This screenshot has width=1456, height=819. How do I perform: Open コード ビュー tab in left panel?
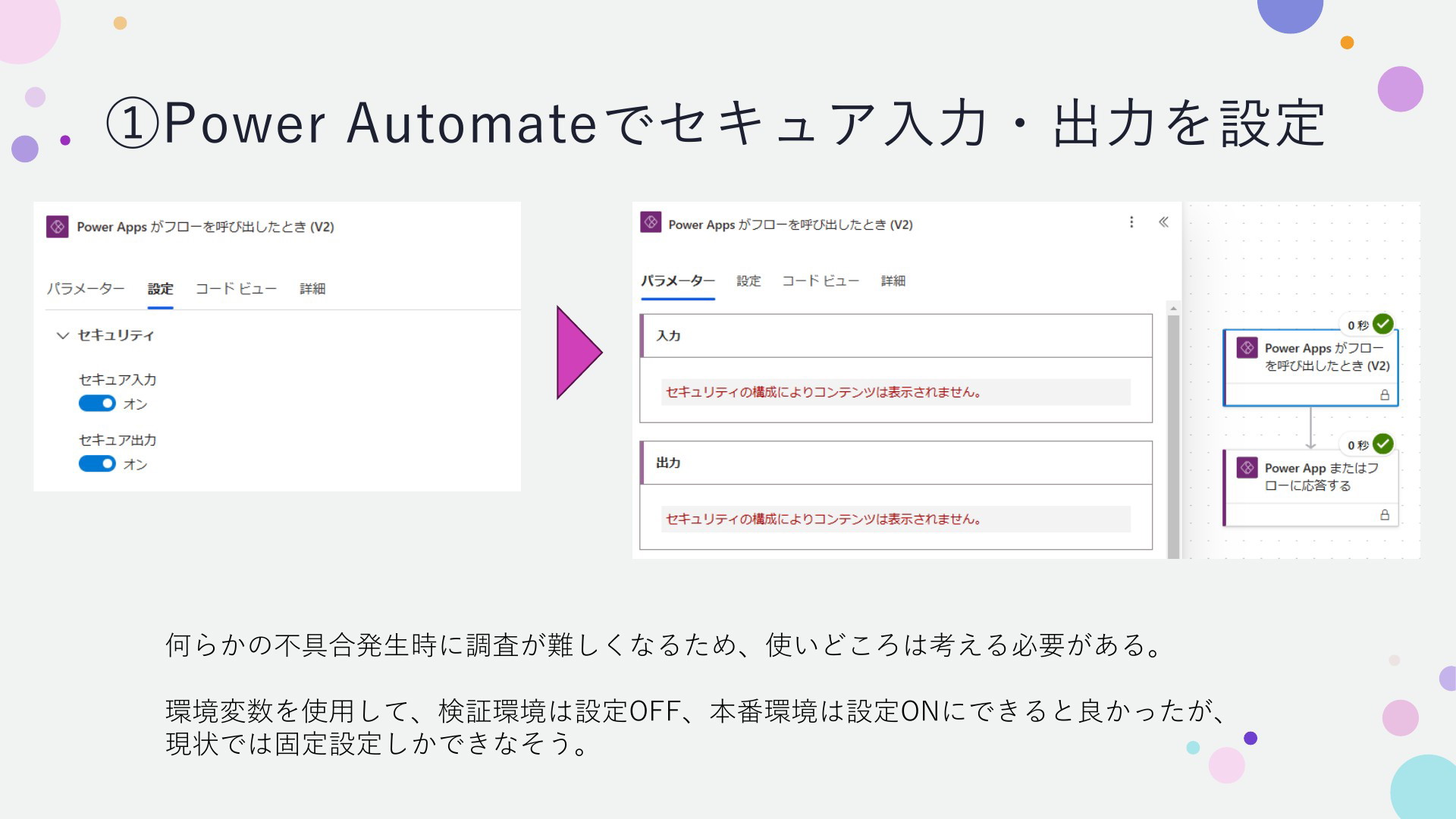(x=236, y=289)
